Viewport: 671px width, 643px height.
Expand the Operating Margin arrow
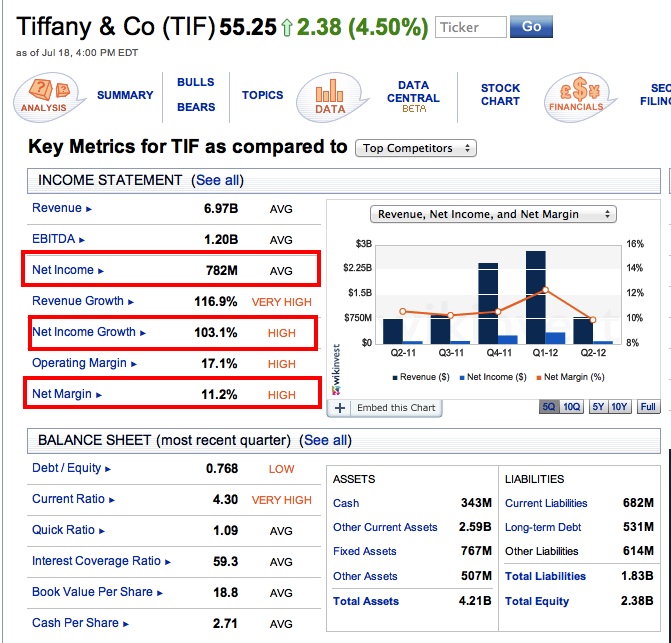click(134, 364)
